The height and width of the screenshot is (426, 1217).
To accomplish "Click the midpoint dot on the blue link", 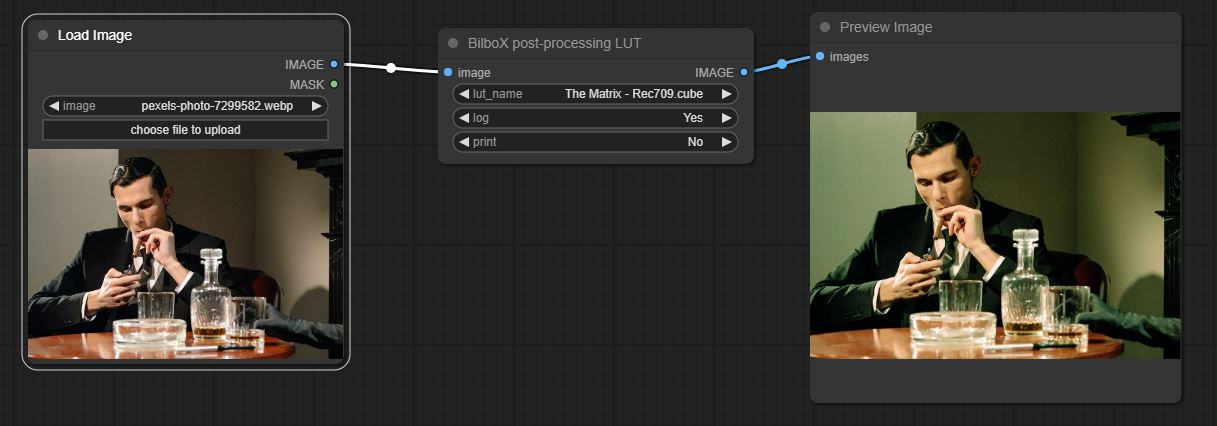I will (782, 63).
